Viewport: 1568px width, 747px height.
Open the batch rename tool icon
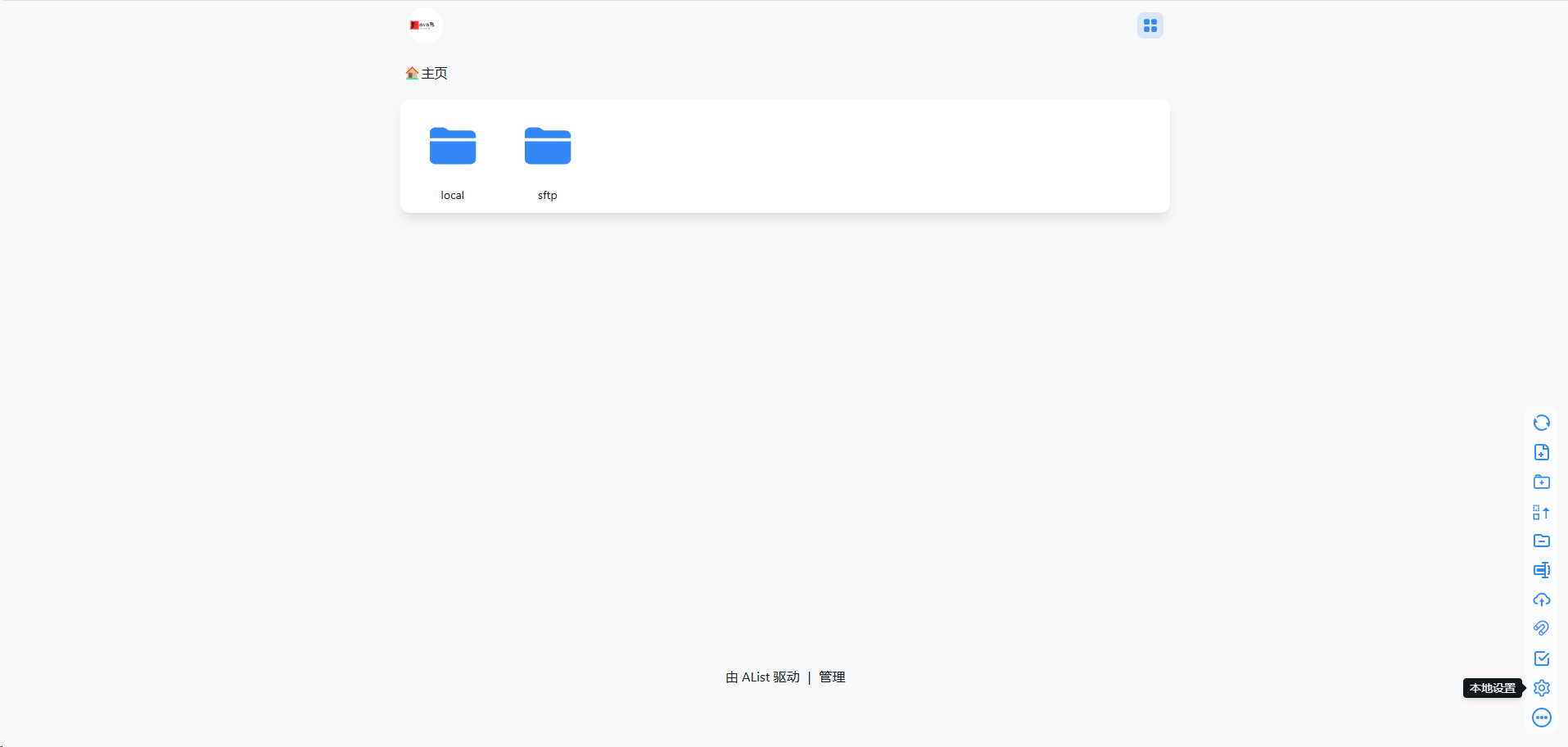[1541, 570]
